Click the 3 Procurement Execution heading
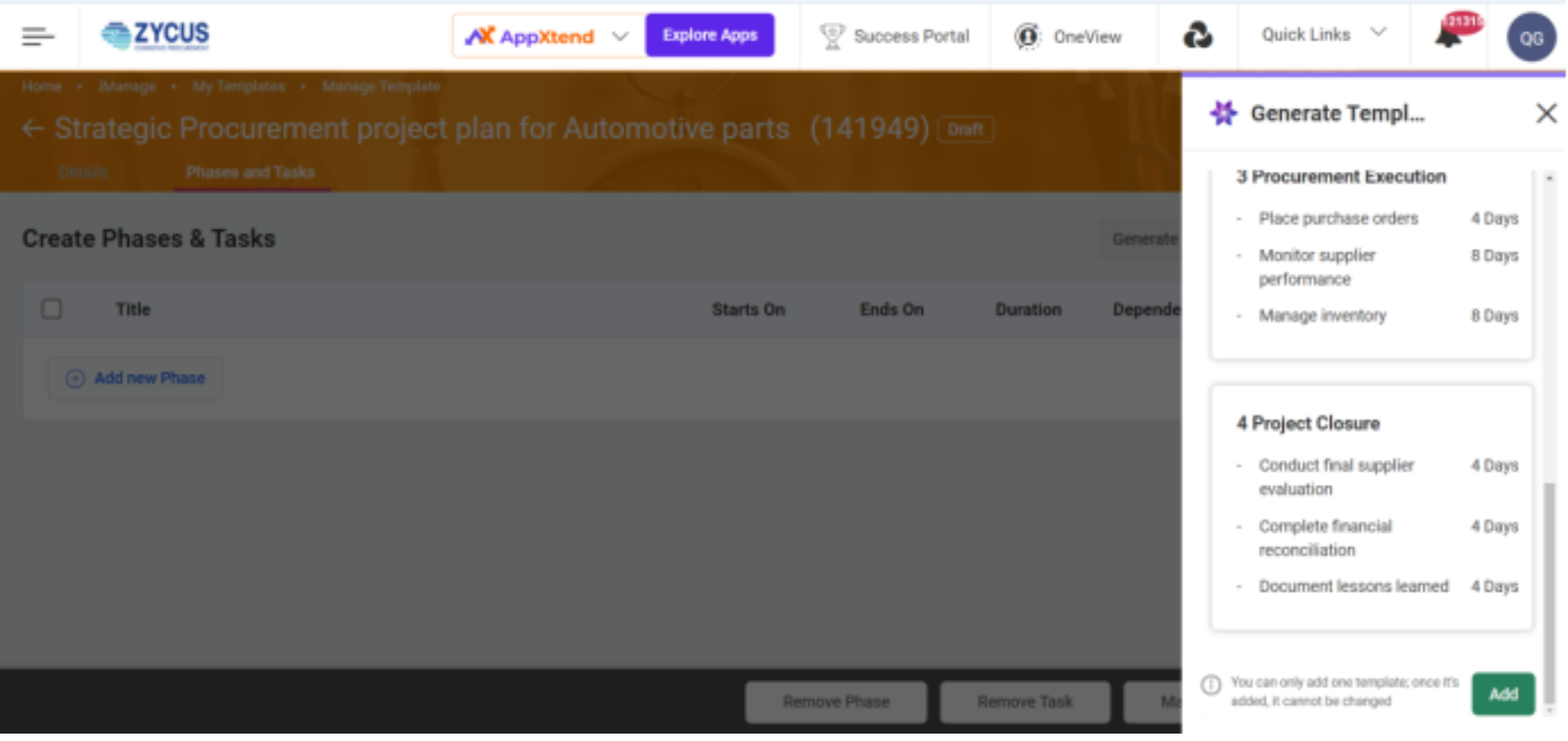1568x741 pixels. 1340,176
